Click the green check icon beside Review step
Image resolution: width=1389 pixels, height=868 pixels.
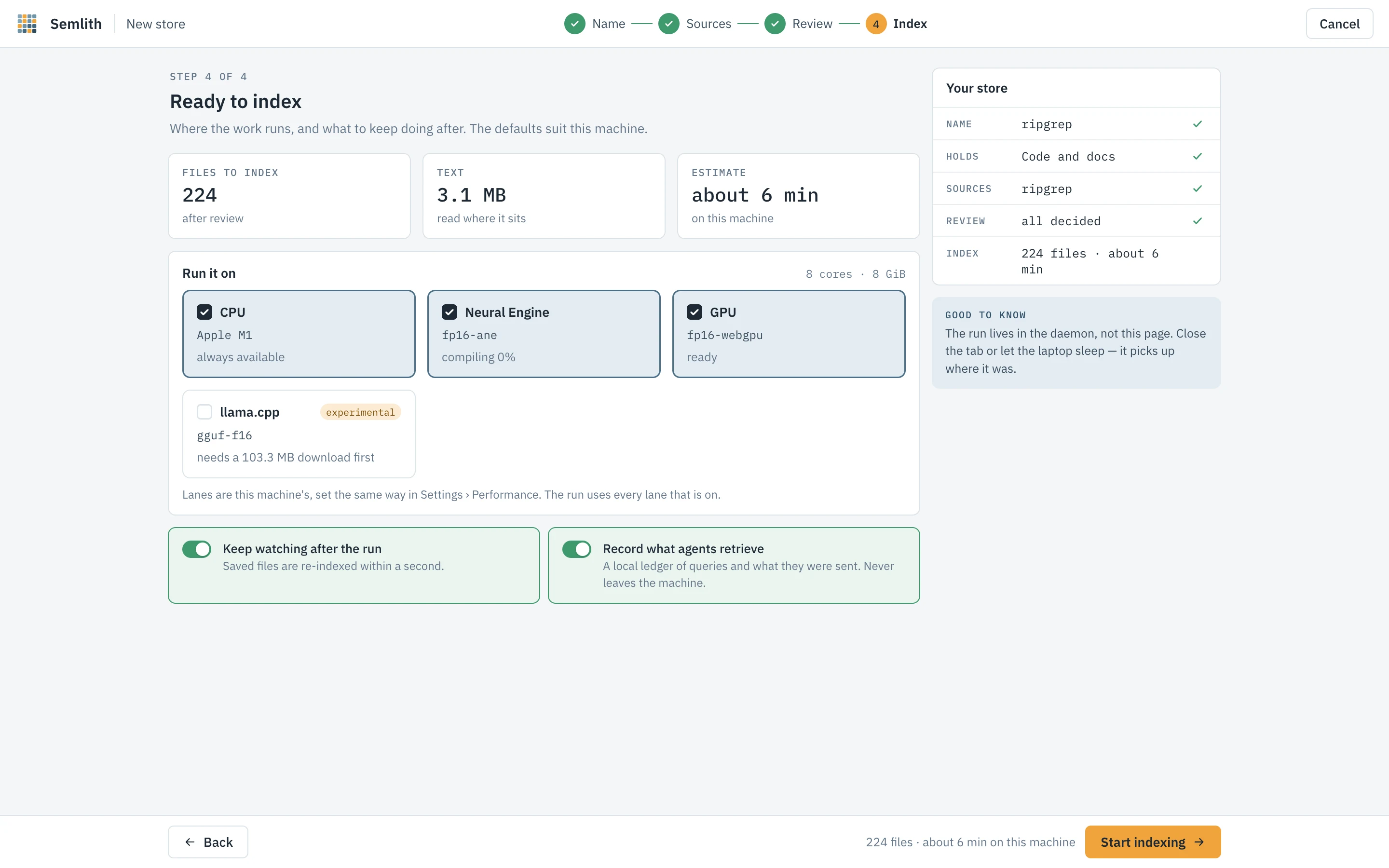775,24
